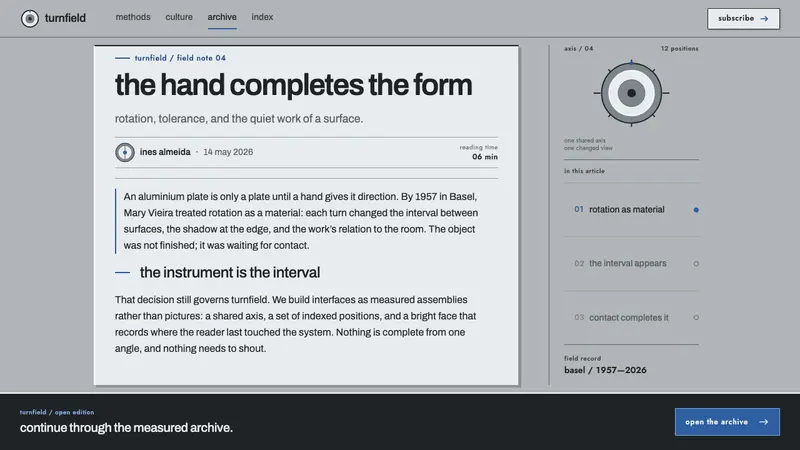
Task: Go to the index nav item
Action: (x=262, y=17)
